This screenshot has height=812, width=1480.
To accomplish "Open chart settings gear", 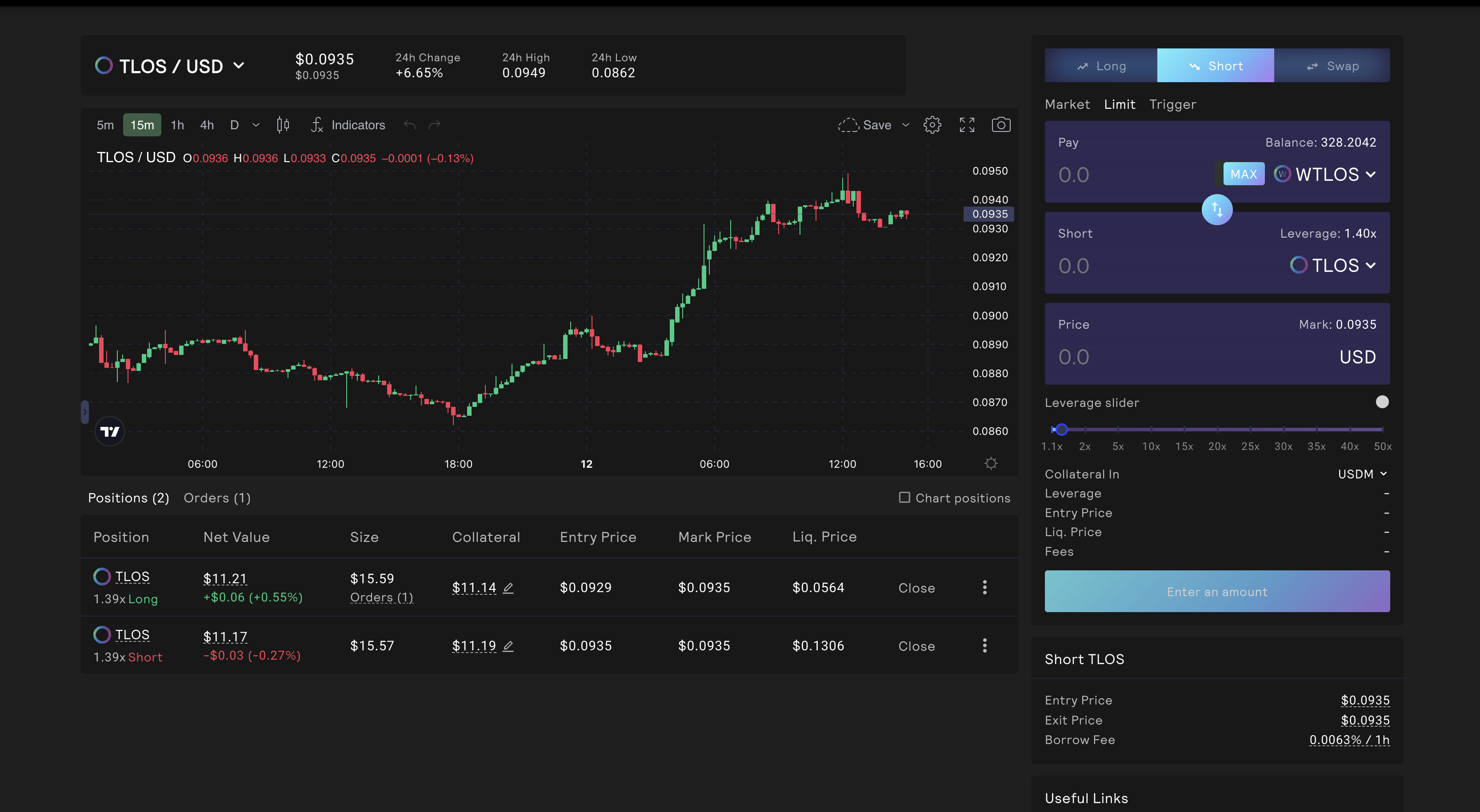I will (x=932, y=125).
